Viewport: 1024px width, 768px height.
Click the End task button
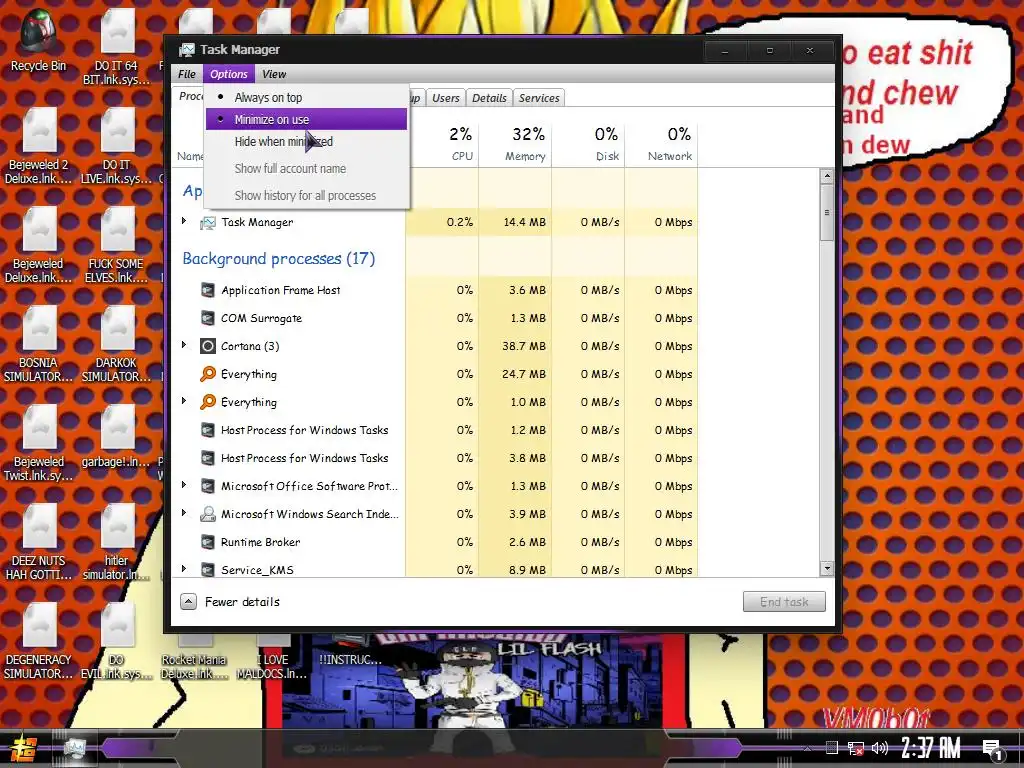784,601
